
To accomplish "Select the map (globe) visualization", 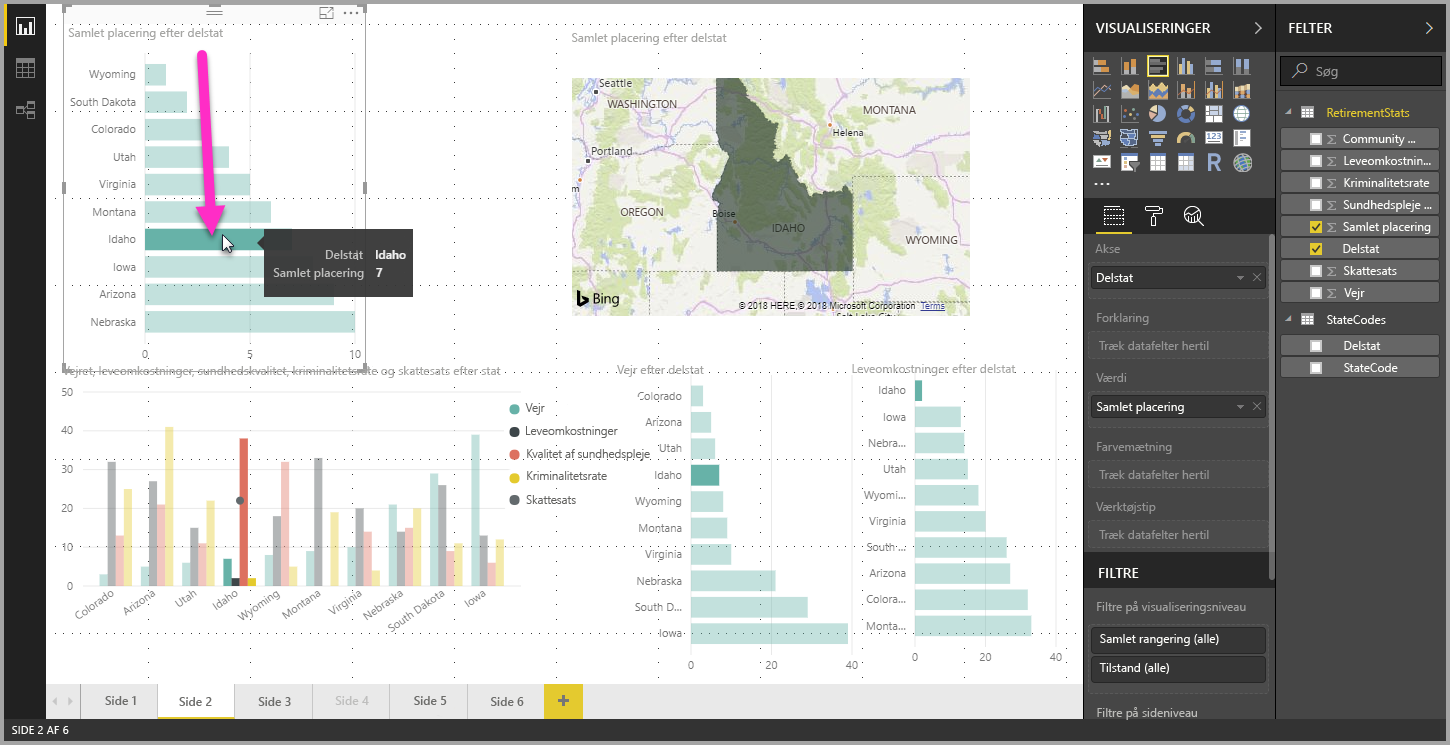I will [x=1242, y=114].
